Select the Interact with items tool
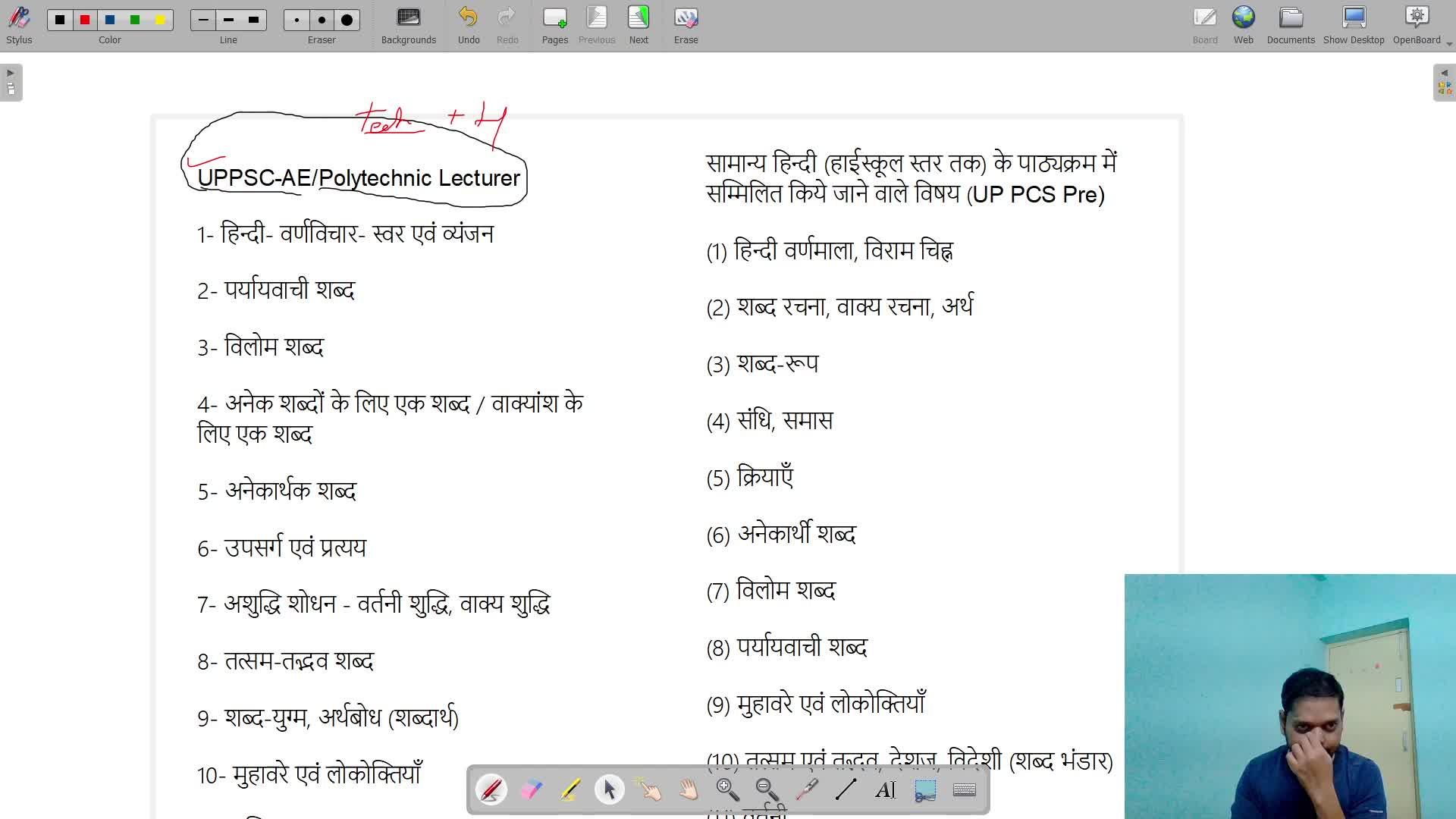The width and height of the screenshot is (1456, 819). click(649, 790)
